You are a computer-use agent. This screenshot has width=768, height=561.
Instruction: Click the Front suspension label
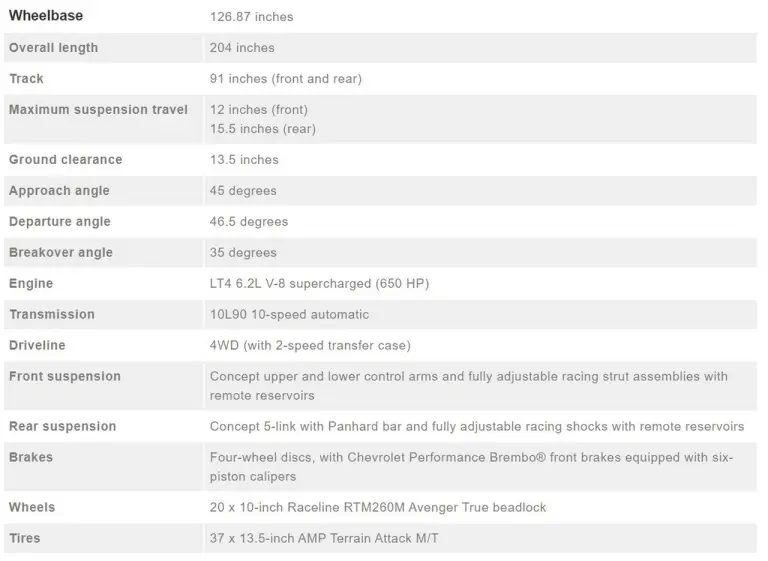click(65, 377)
